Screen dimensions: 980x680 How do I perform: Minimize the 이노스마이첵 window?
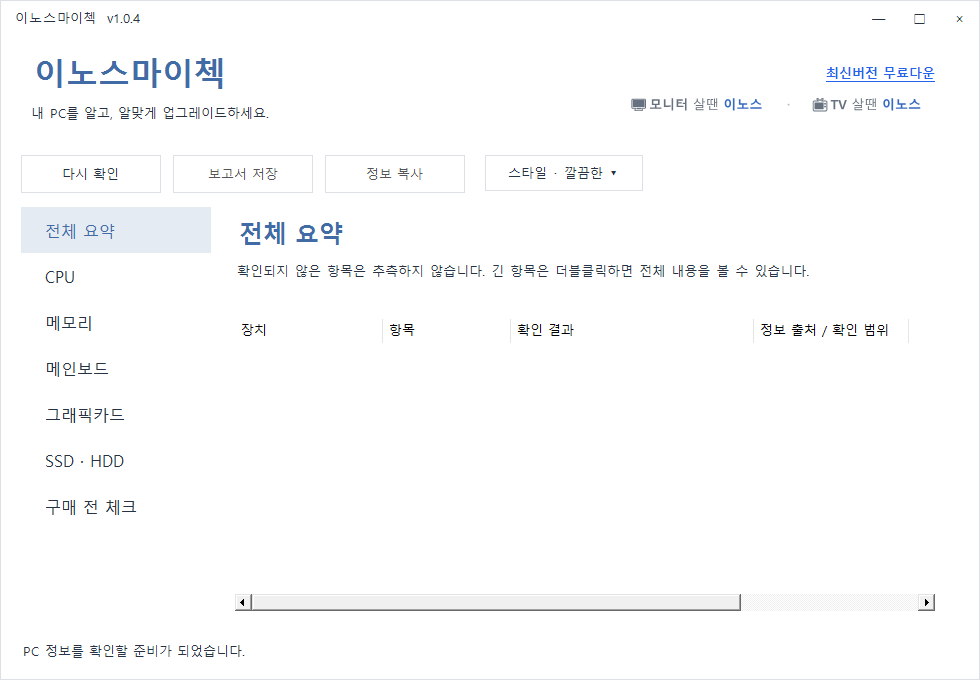pos(879,19)
